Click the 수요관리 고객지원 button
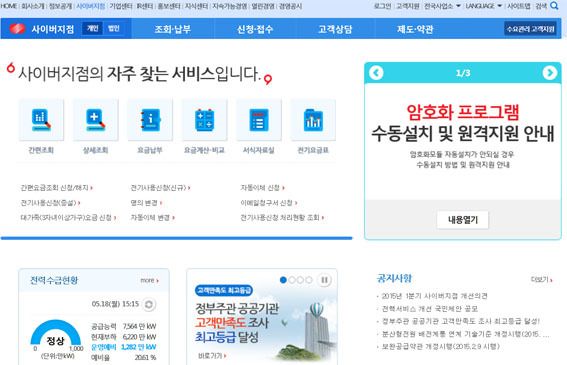This screenshot has height=365, width=567. click(x=530, y=29)
